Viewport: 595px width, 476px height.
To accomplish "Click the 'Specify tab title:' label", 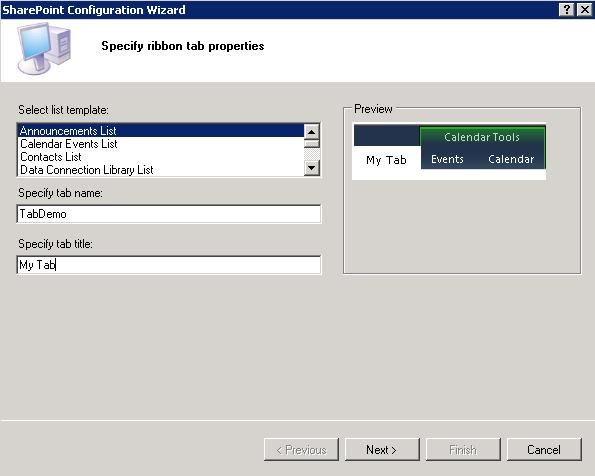I will click(x=55, y=244).
